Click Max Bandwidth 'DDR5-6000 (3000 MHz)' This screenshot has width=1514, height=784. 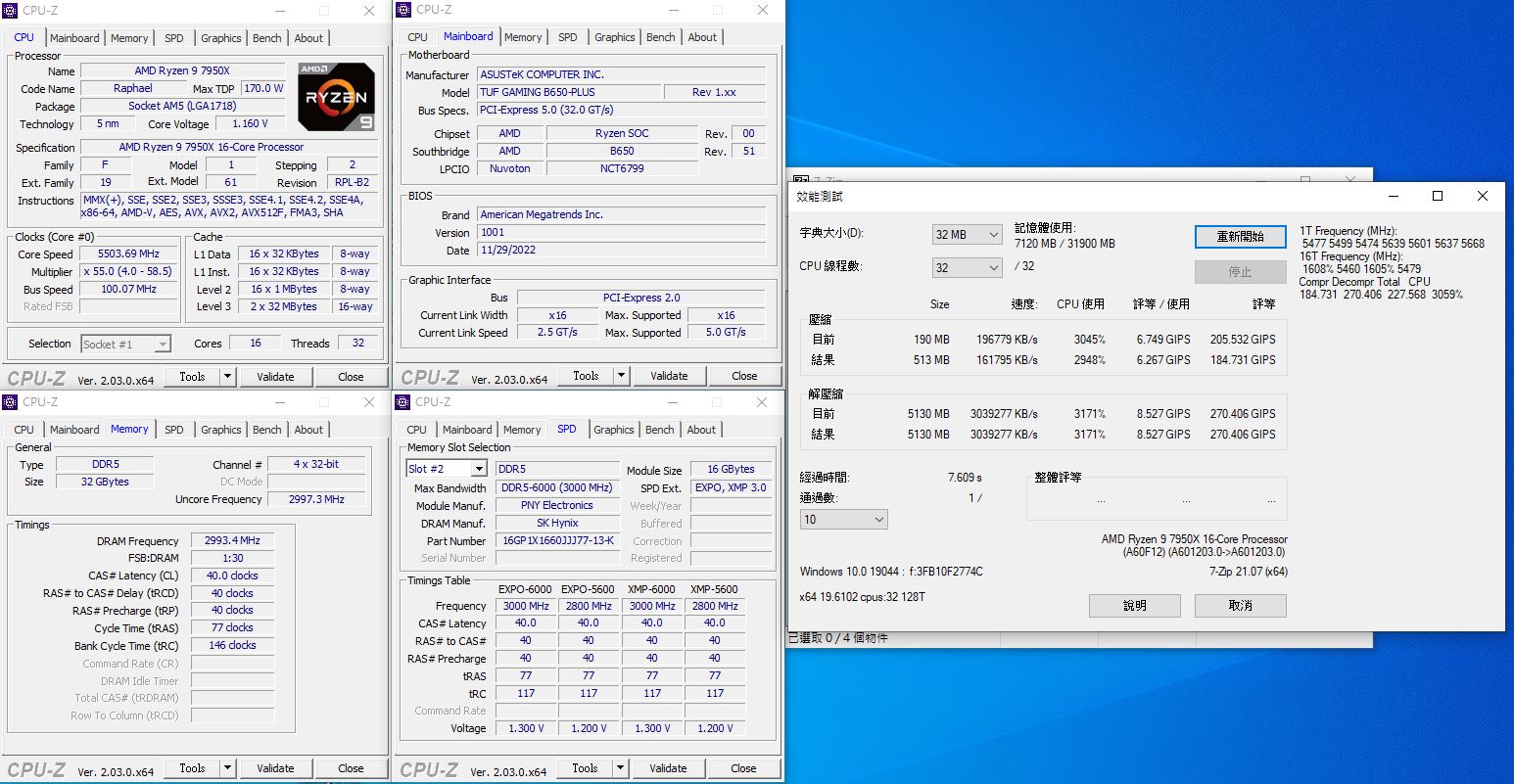tap(557, 487)
